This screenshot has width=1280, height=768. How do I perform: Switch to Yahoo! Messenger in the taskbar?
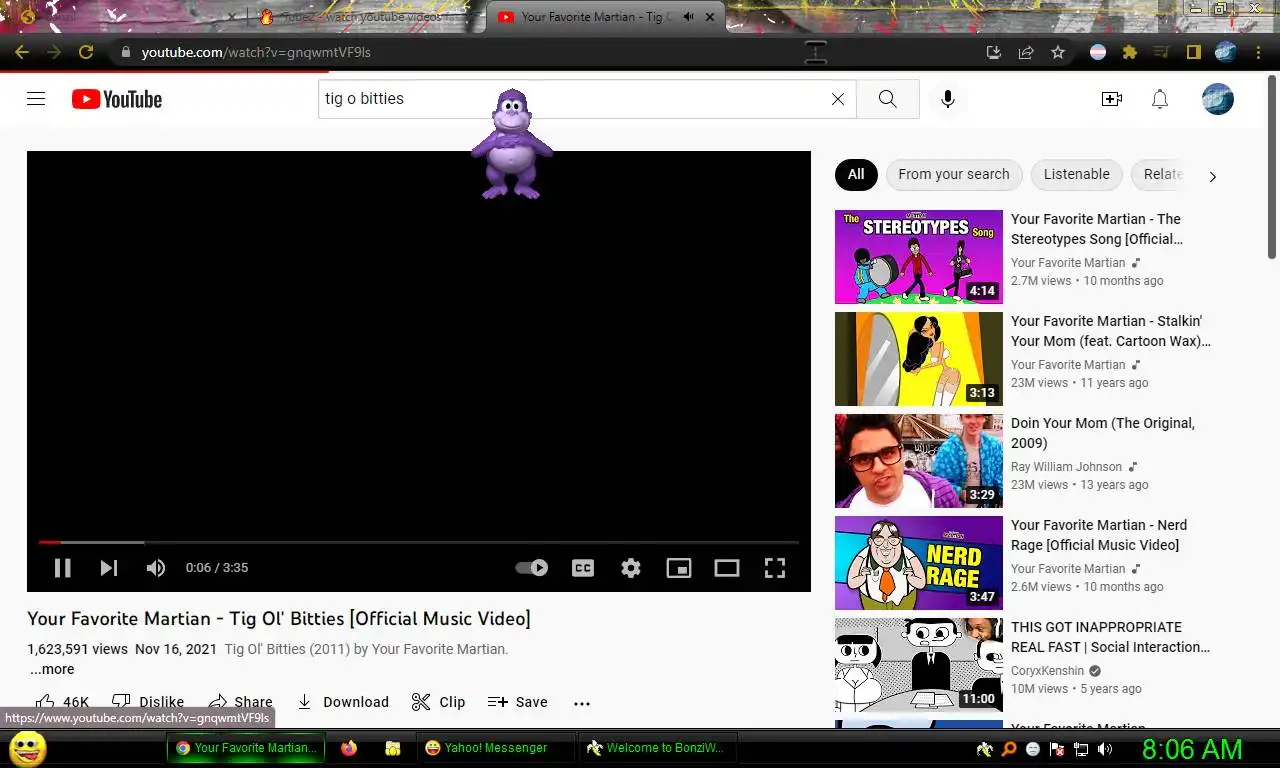(496, 748)
